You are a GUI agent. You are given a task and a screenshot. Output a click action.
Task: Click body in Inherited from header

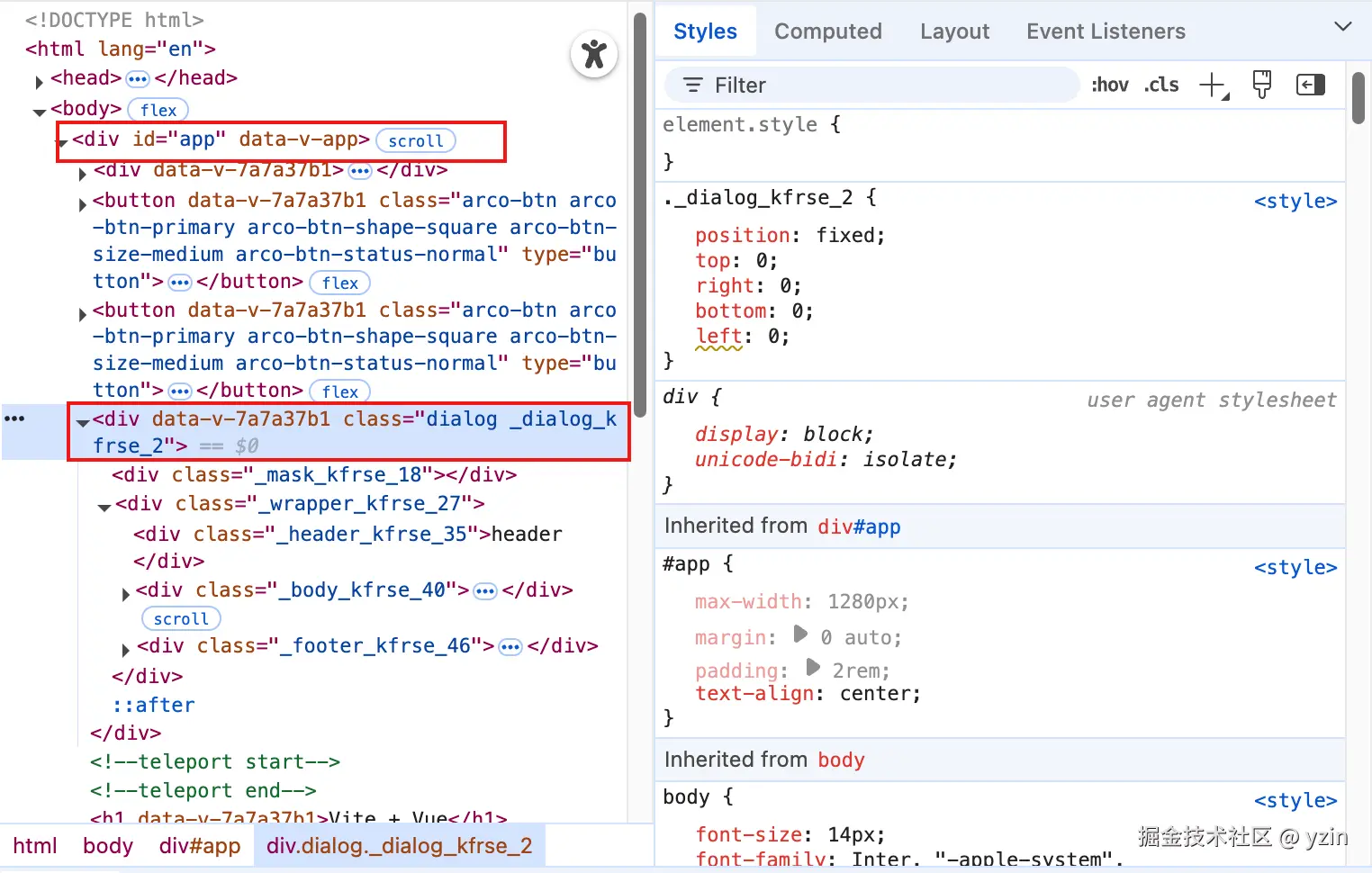(x=841, y=760)
